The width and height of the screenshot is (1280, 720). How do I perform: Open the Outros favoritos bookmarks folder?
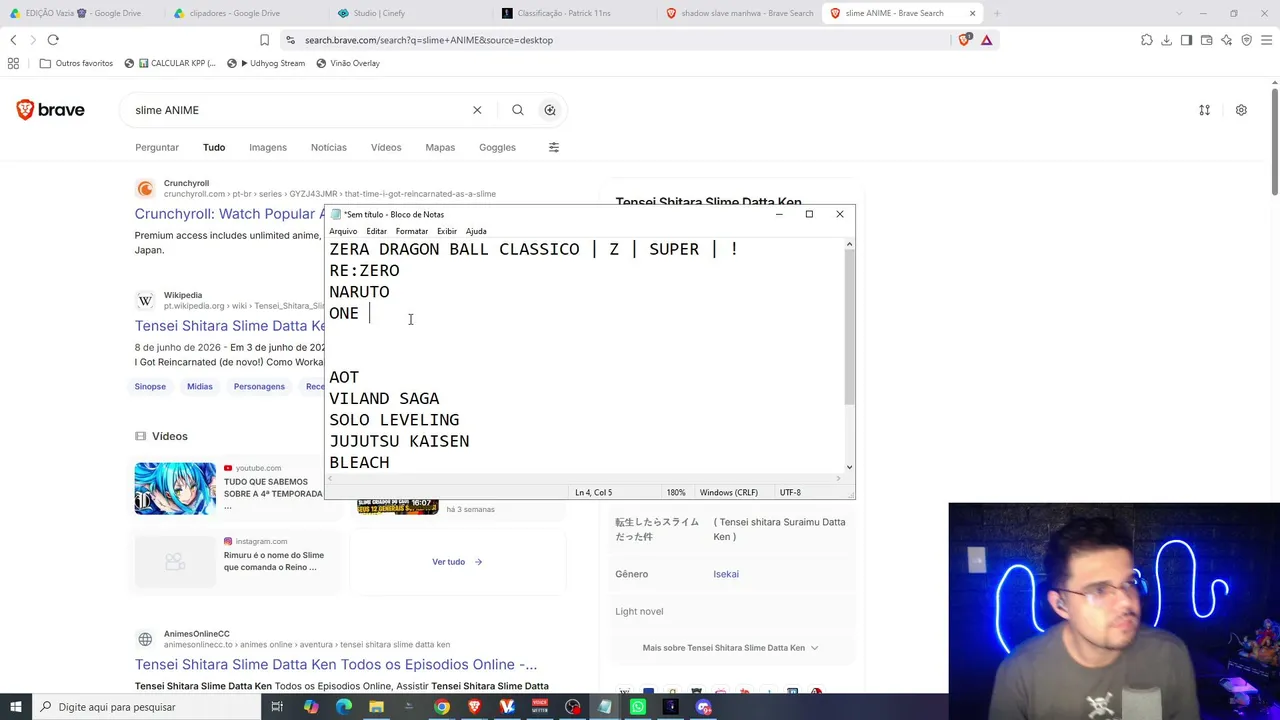[76, 63]
